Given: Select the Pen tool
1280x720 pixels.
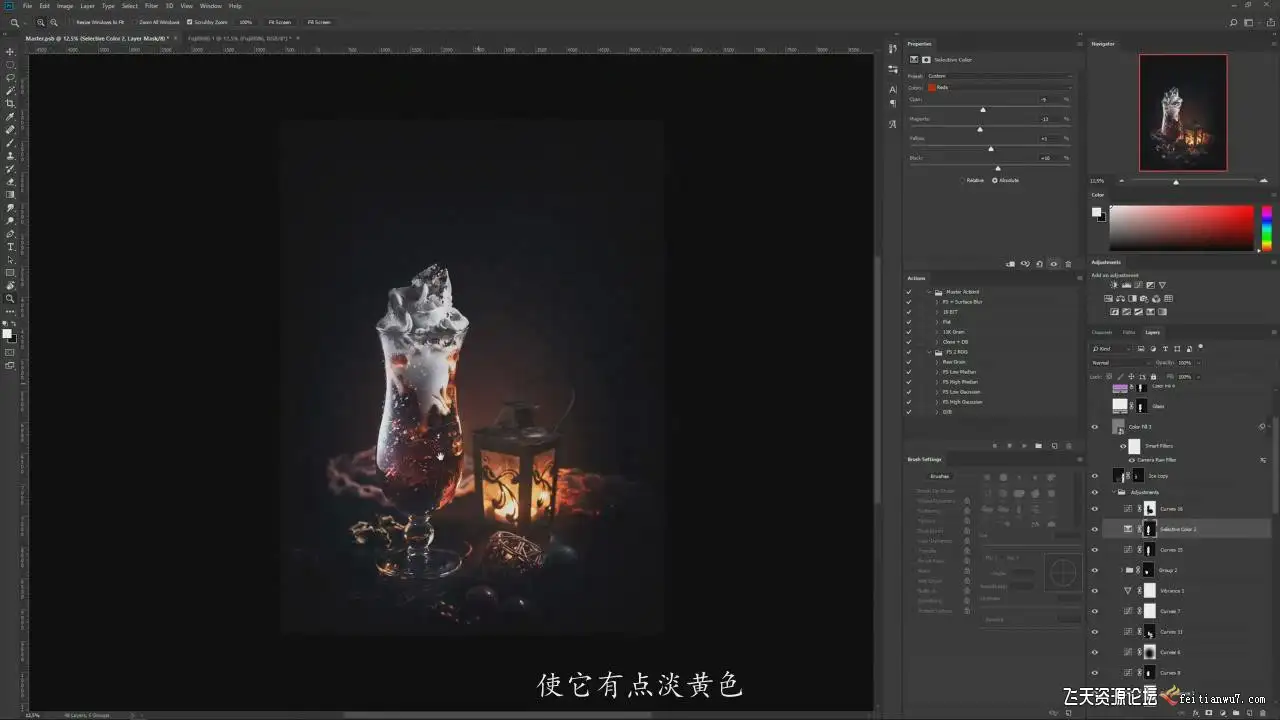Looking at the screenshot, I should [10, 234].
